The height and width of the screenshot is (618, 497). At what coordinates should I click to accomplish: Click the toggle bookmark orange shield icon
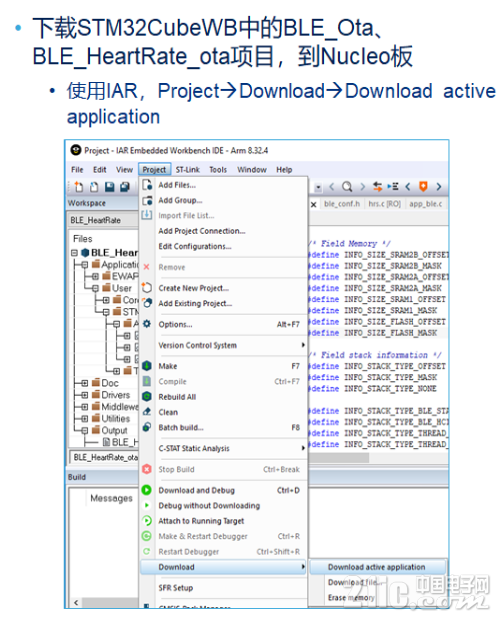click(x=423, y=186)
